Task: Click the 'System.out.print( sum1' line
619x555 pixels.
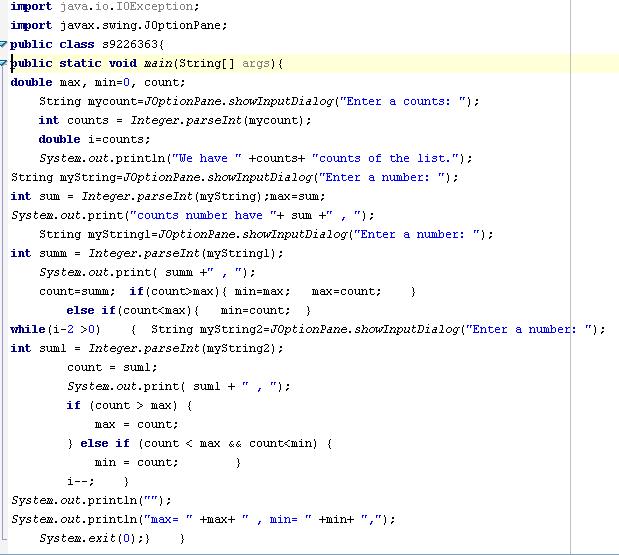Action: [x=178, y=386]
